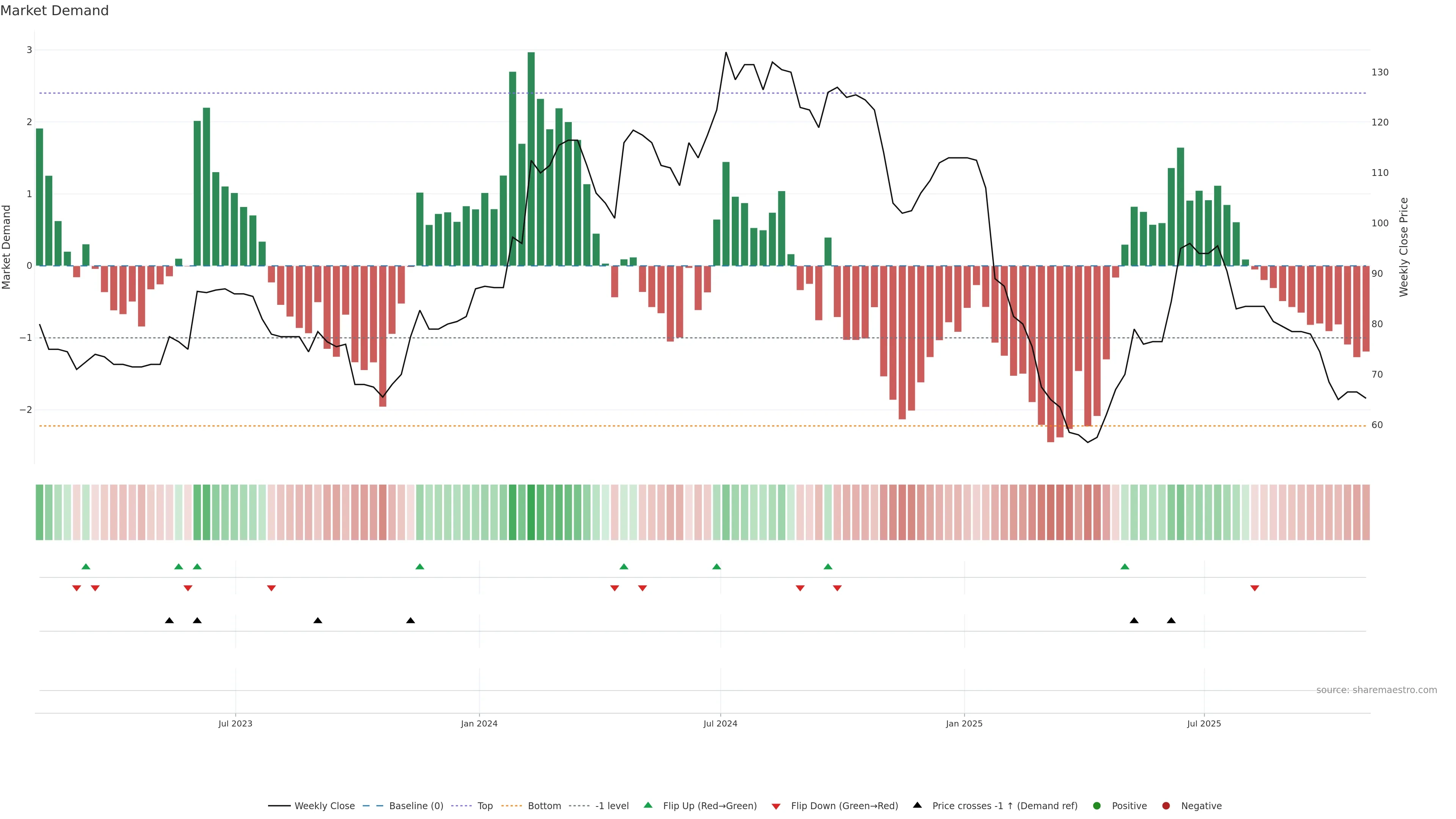Screen dimensions: 1456x819
Task: Click the Jul 2024 x-axis label
Action: [x=720, y=723]
